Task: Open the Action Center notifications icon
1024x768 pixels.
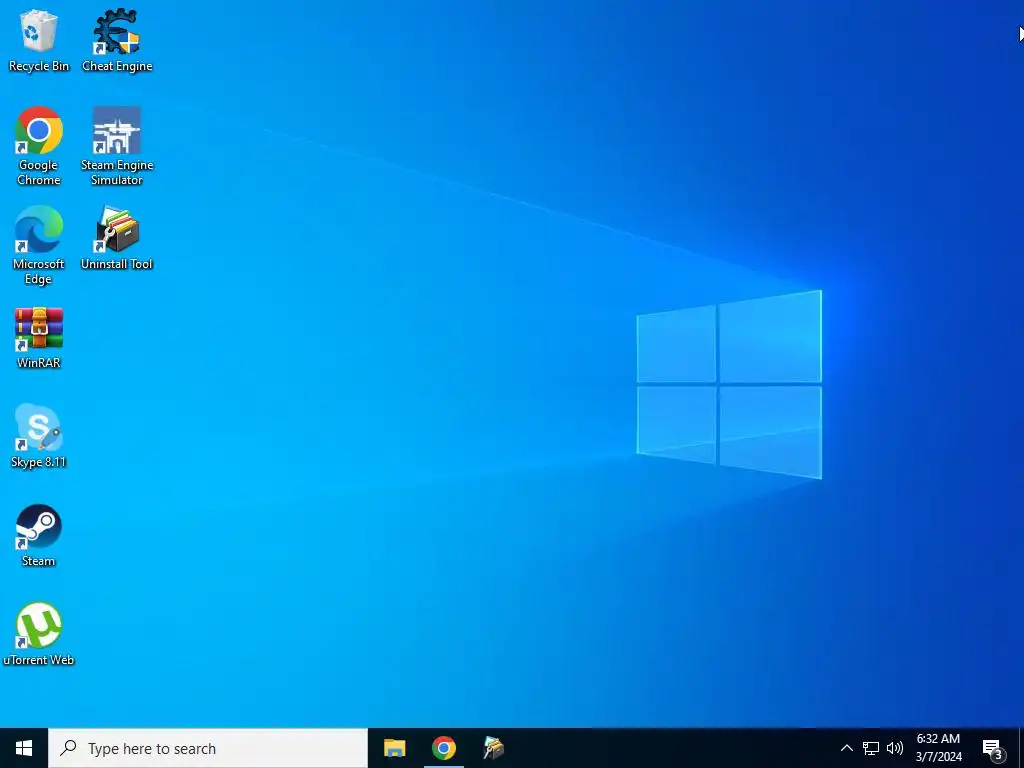Action: (993, 748)
